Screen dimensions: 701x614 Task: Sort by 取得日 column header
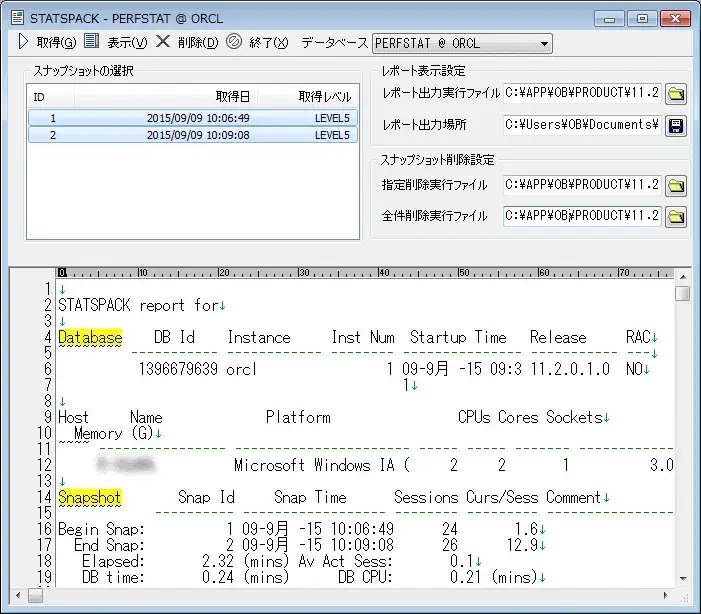pos(233,97)
